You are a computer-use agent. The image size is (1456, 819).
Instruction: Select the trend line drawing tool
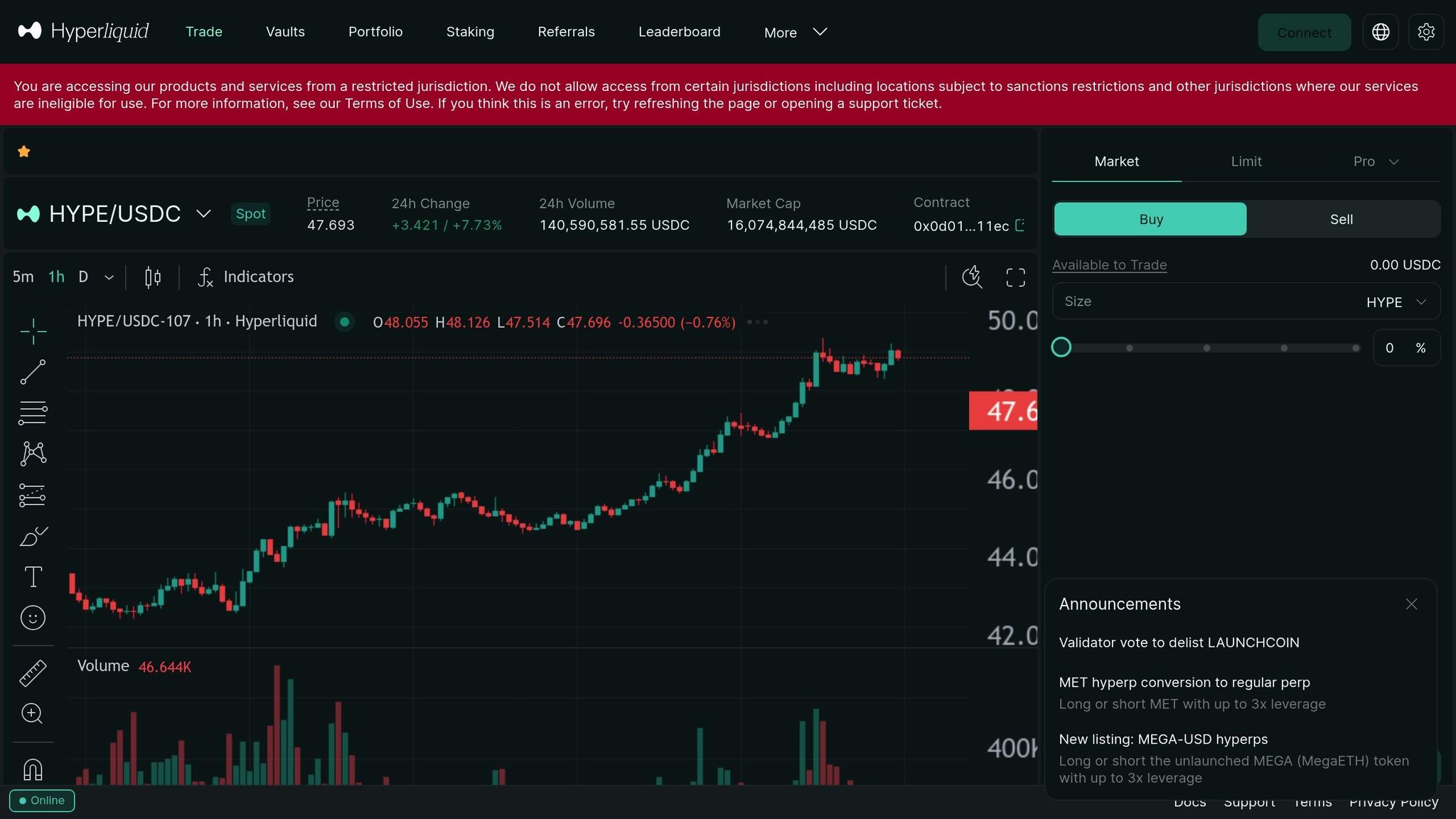[33, 372]
